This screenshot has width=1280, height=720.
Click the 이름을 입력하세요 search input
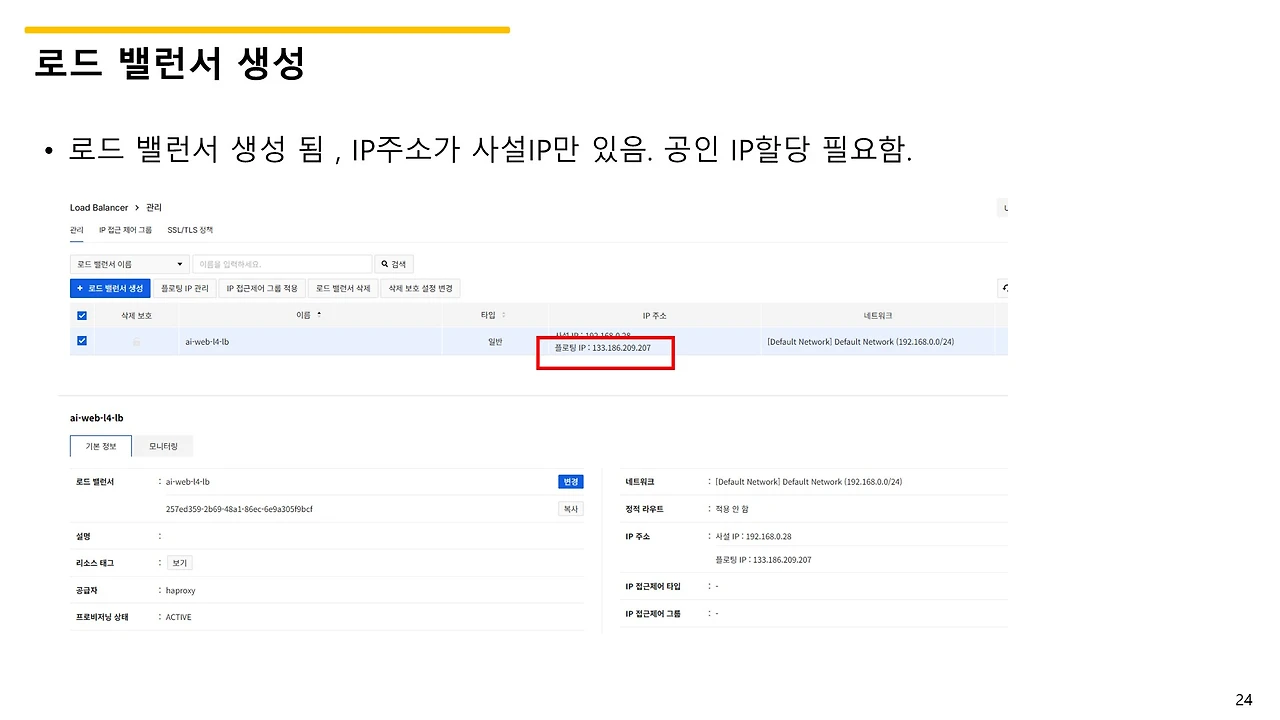coord(282,264)
